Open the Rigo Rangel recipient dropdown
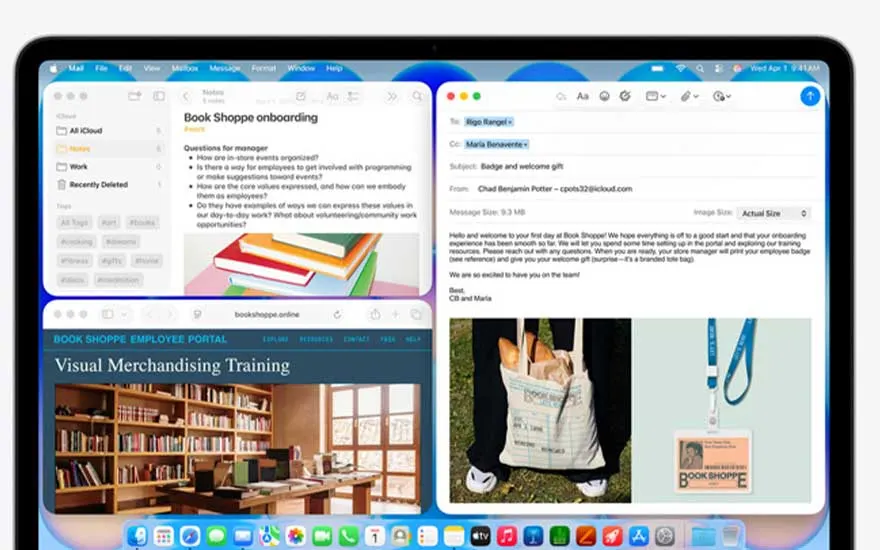This screenshot has width=880, height=550. [488, 122]
